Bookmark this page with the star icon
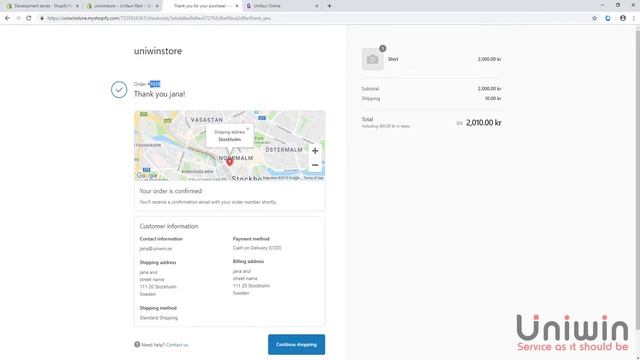640x360 pixels. pyautogui.click(x=594, y=18)
